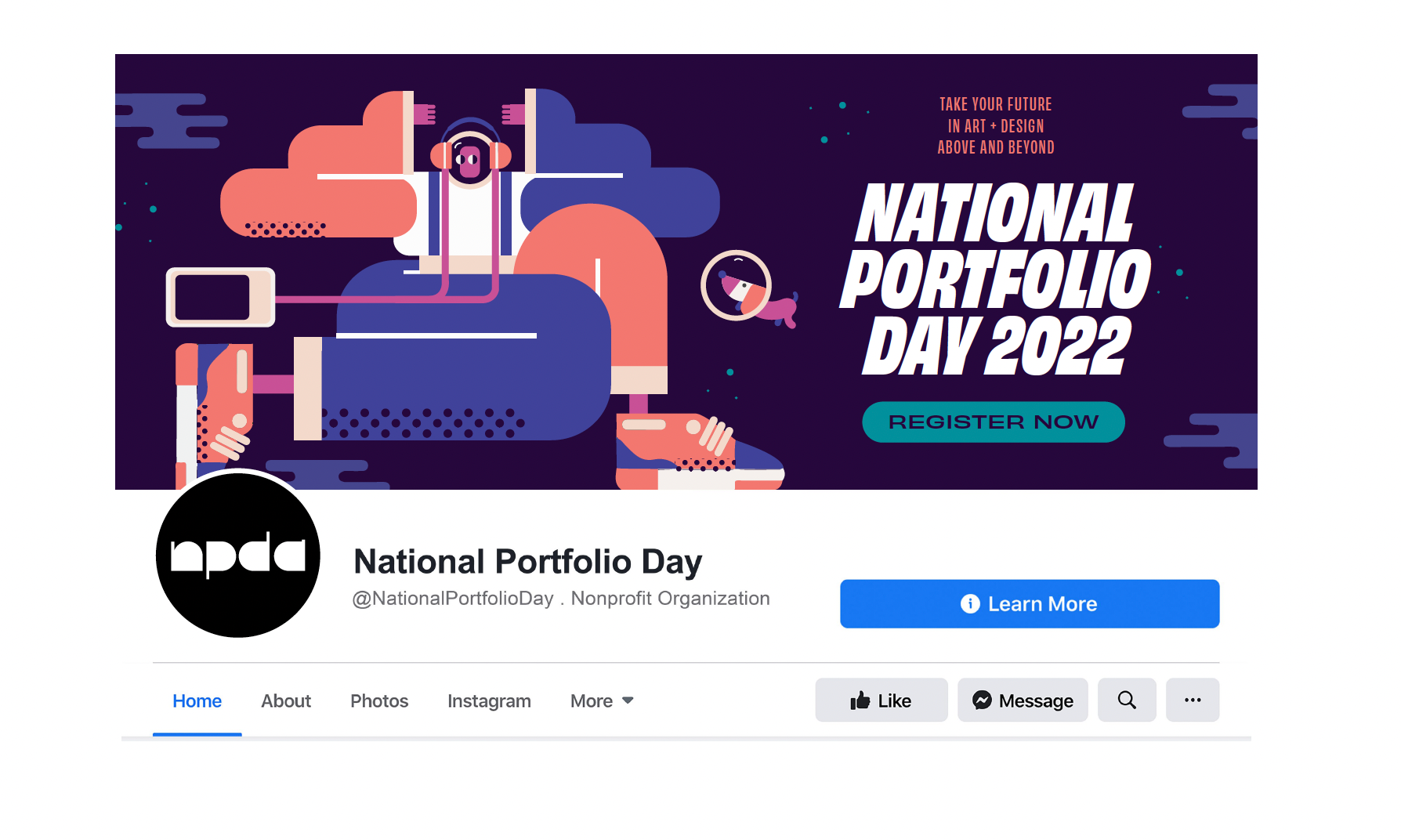Click the Message button label

click(x=1036, y=701)
